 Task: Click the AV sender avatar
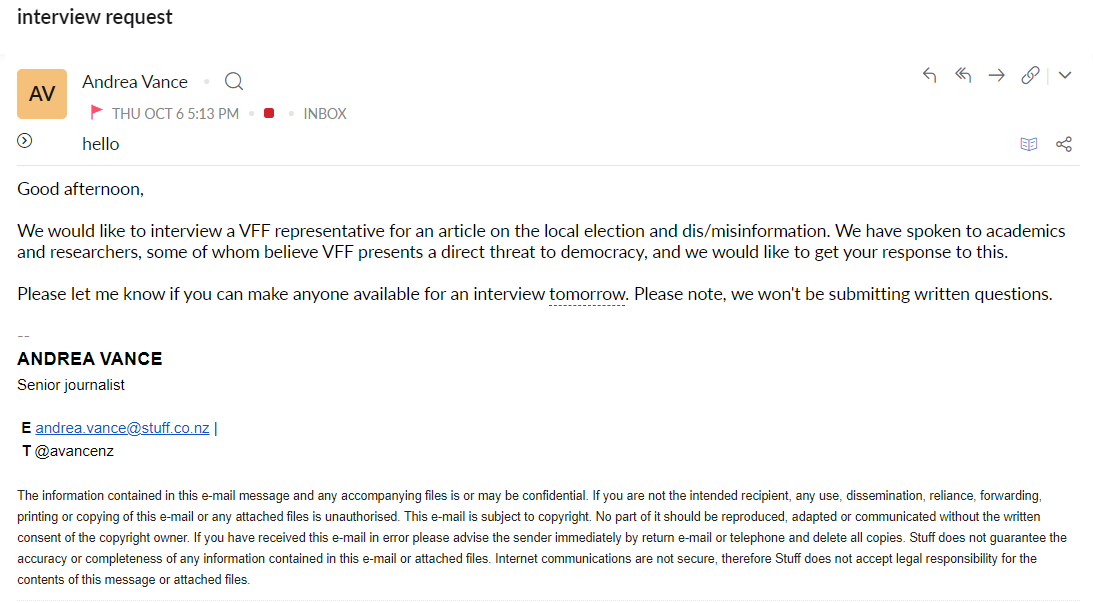(42, 94)
